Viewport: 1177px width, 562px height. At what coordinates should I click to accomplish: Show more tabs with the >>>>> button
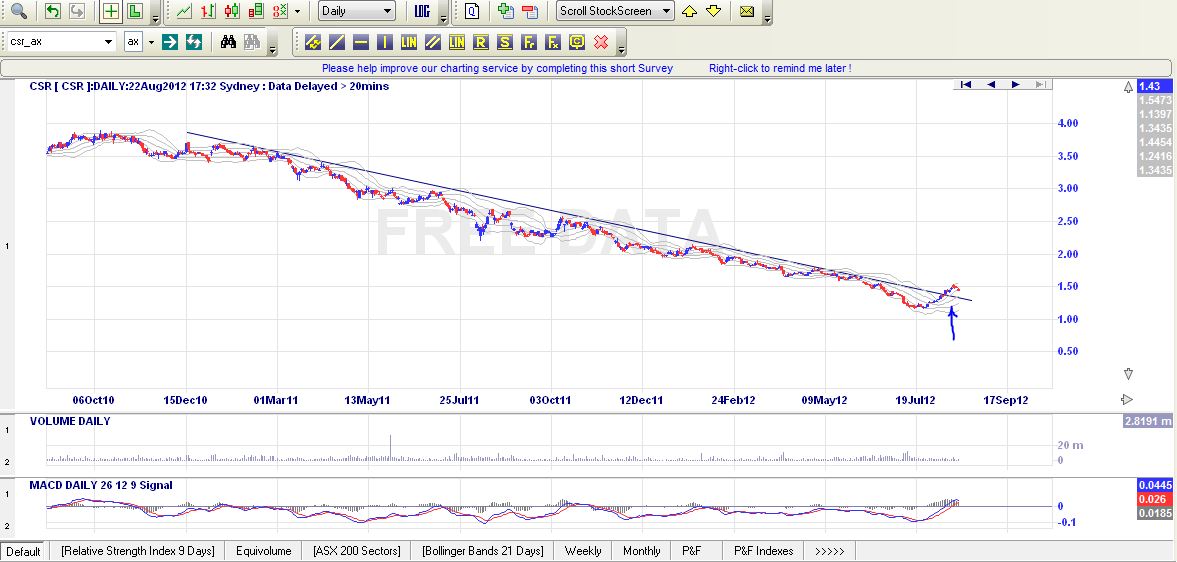pos(829,551)
